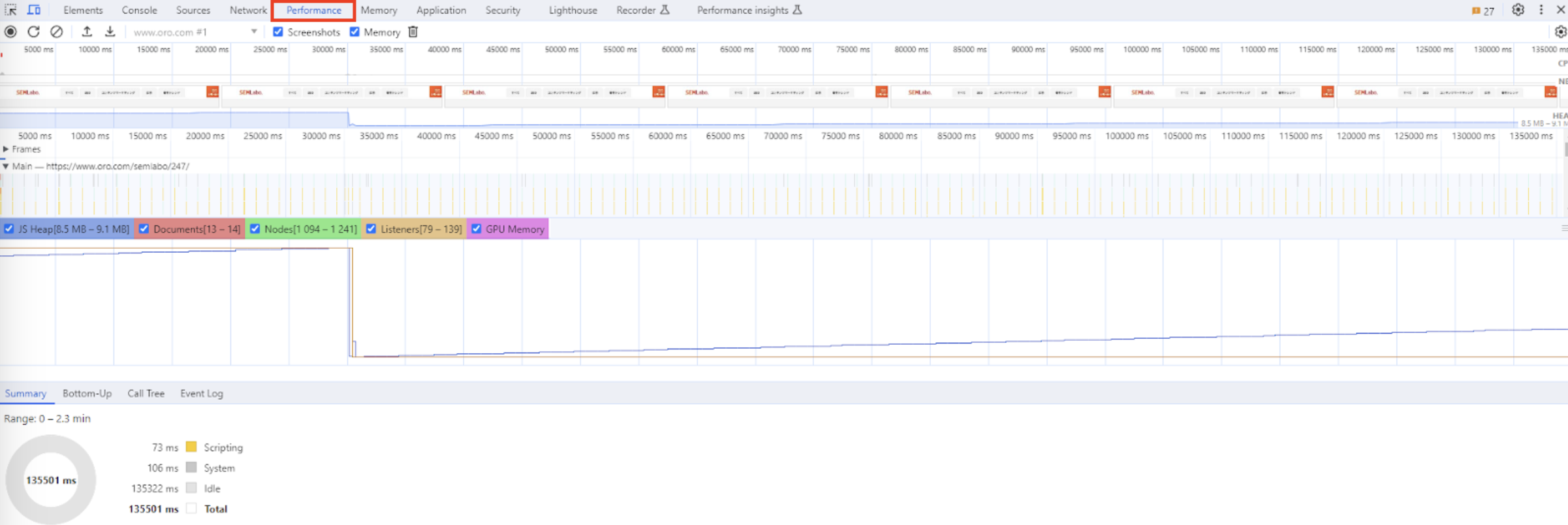Clear the recording with the clear icon

[x=57, y=32]
